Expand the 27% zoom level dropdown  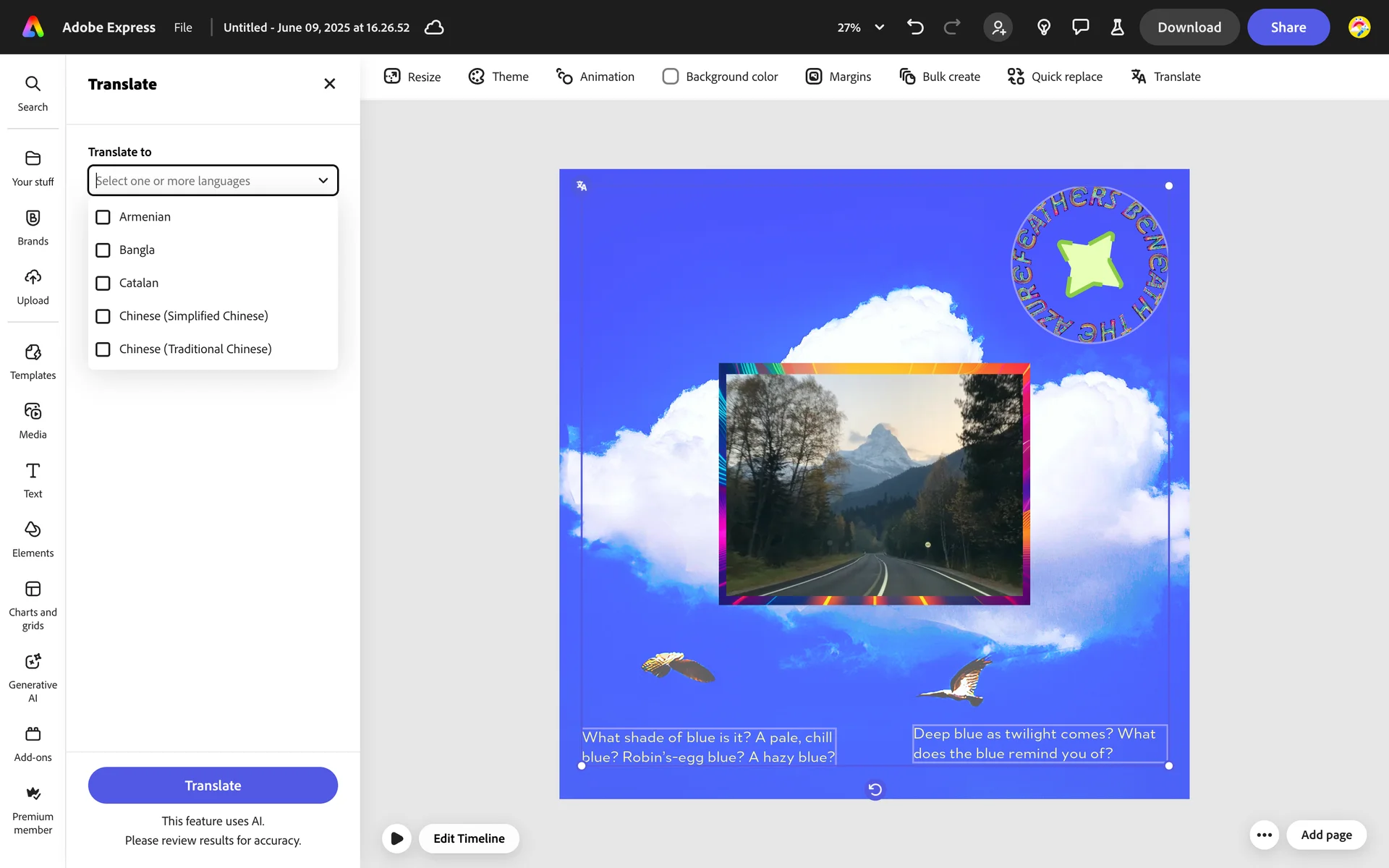pyautogui.click(x=879, y=27)
